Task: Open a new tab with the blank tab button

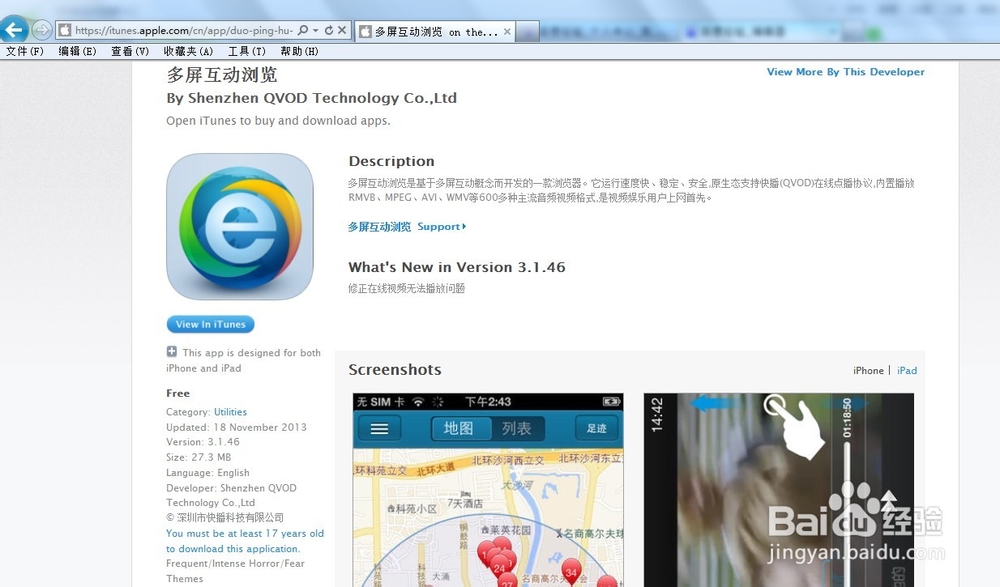Action: [x=527, y=31]
